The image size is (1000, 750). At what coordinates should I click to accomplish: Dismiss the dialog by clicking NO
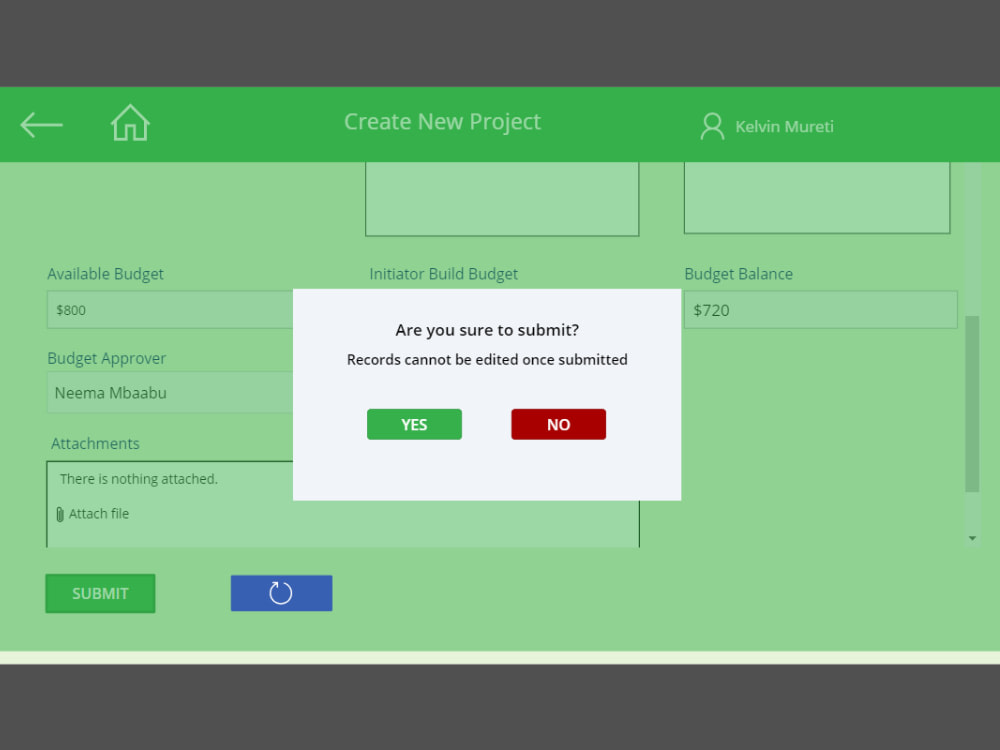(558, 424)
